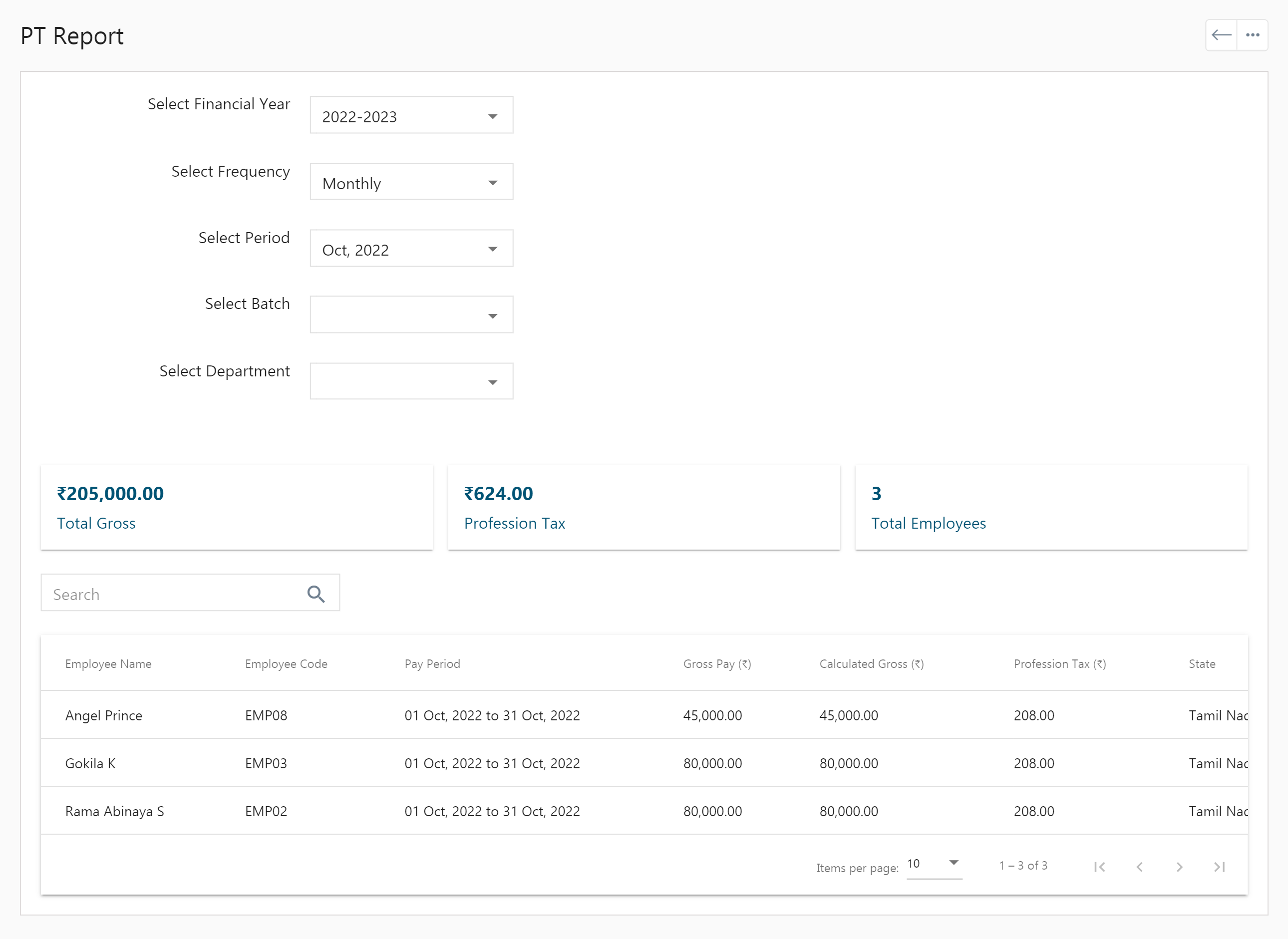Click Rama Abinaya S's profession tax 208.00
Viewport: 1288px width, 939px height.
coord(1034,811)
